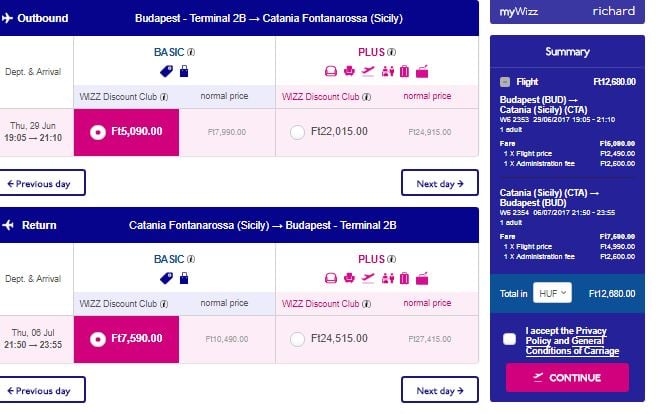Screen dimensions: 668x414
Task: Click Previous day for return flight
Action: pyautogui.click(x=39, y=390)
